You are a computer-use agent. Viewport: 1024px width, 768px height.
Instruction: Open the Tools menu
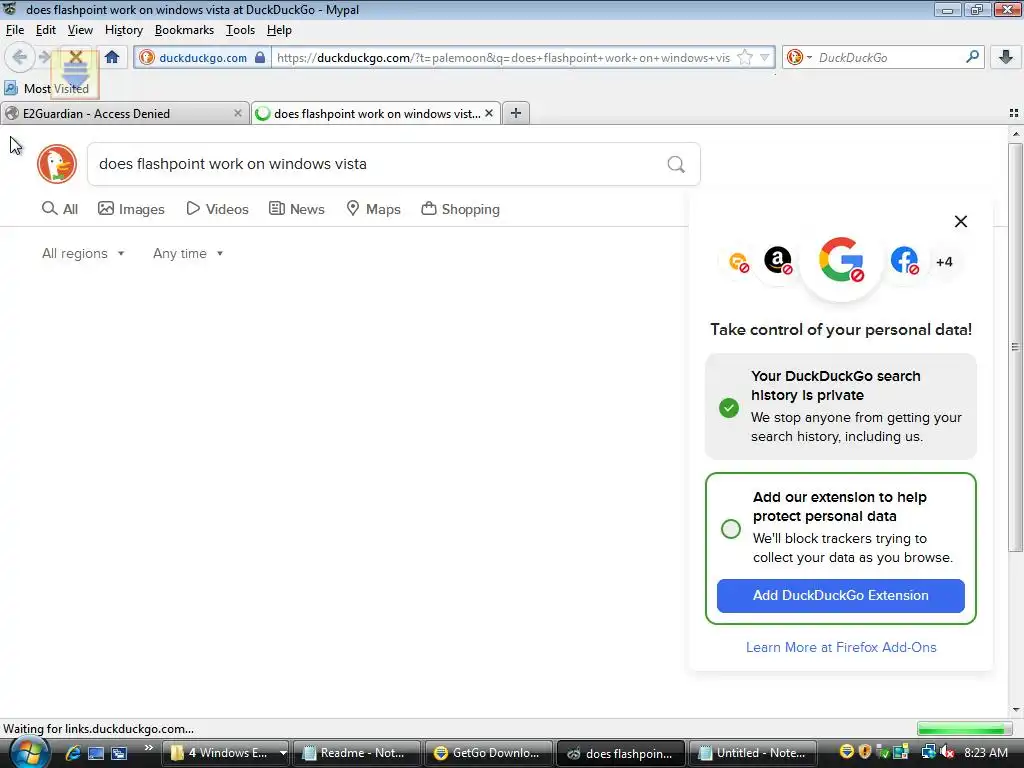[x=240, y=30]
